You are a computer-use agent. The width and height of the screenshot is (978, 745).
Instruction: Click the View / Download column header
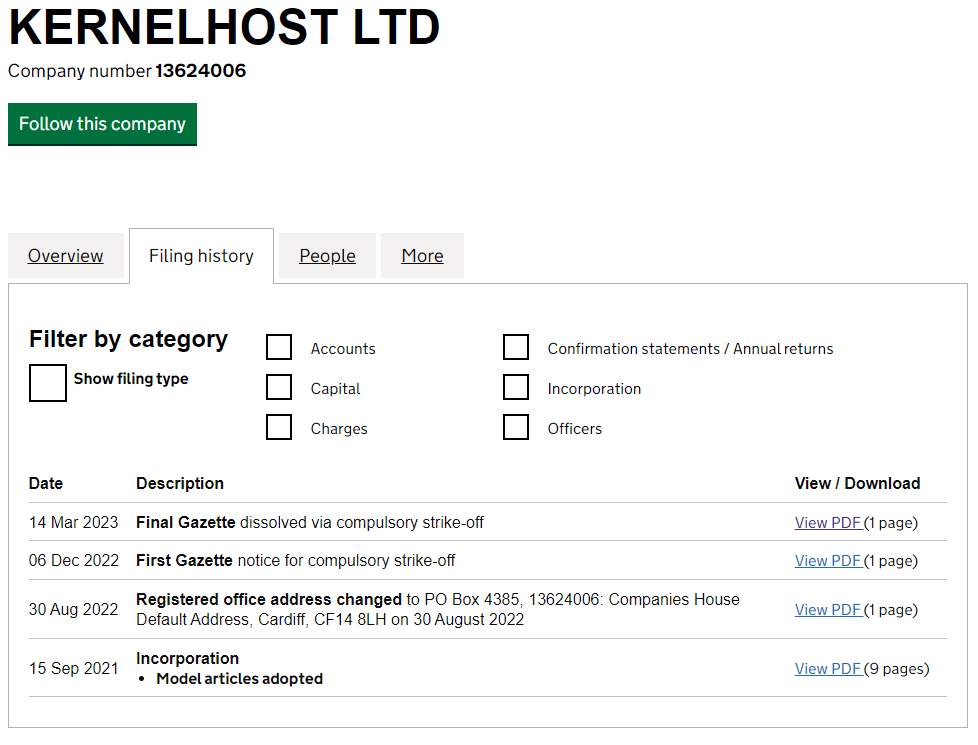point(858,484)
